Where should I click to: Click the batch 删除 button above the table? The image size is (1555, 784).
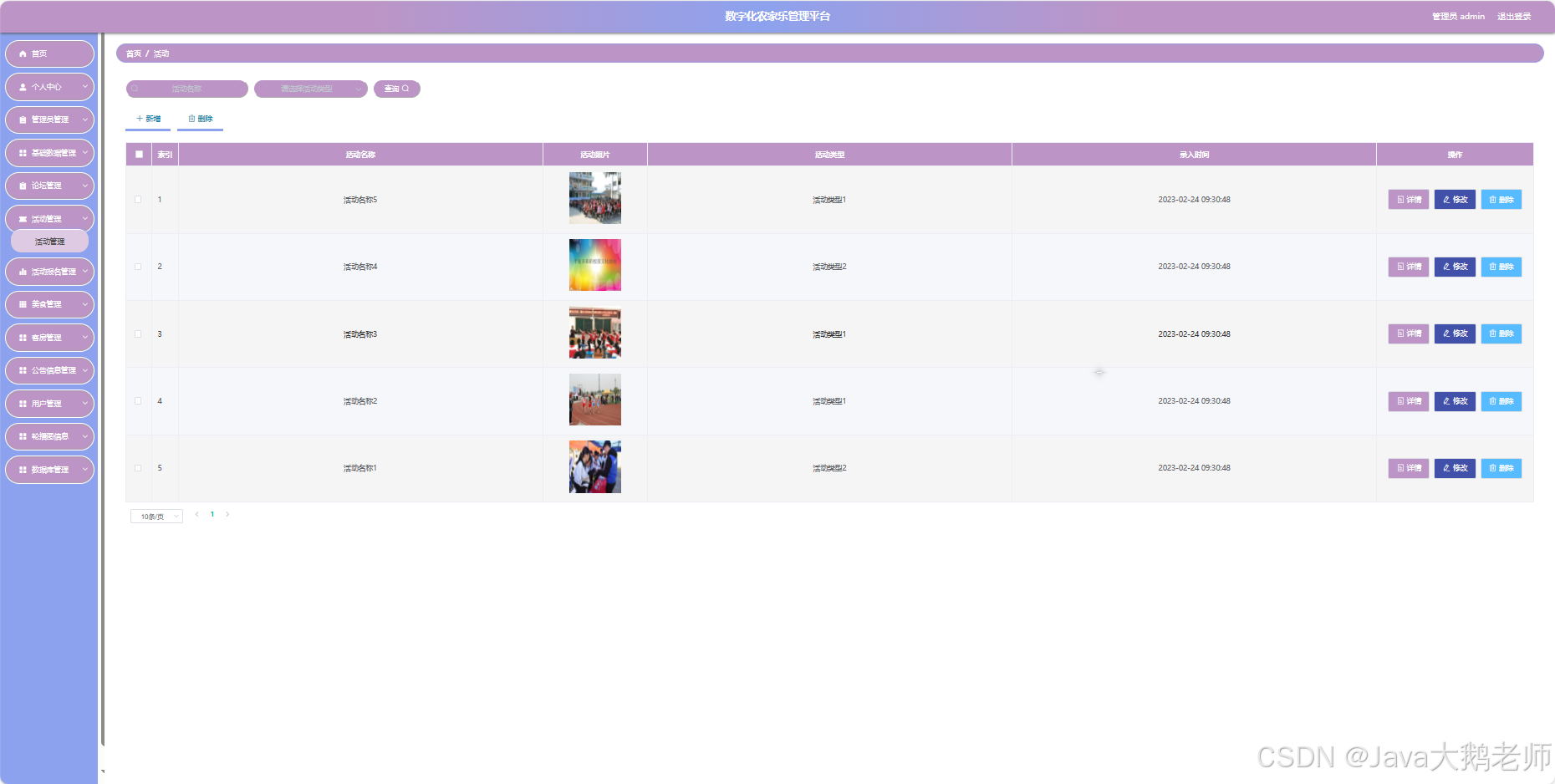pos(200,119)
